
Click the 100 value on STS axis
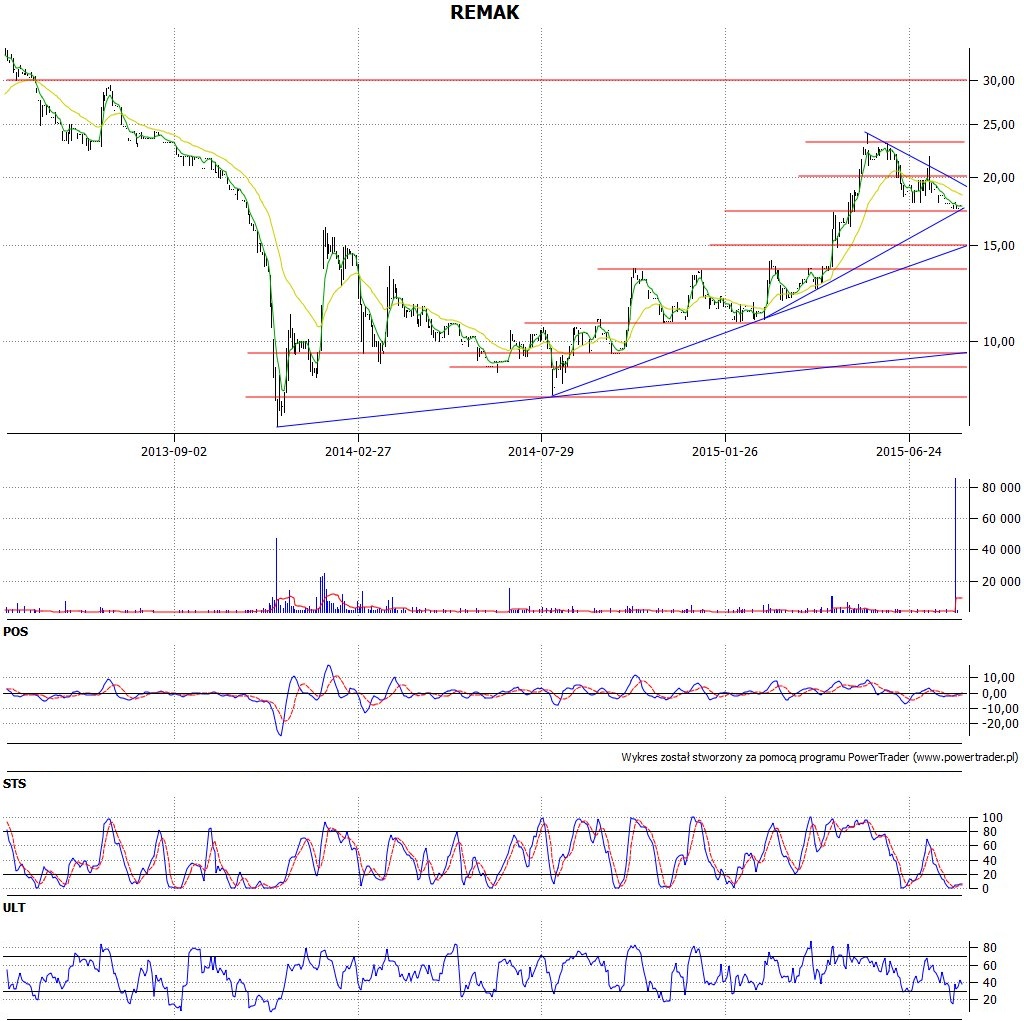click(992, 817)
